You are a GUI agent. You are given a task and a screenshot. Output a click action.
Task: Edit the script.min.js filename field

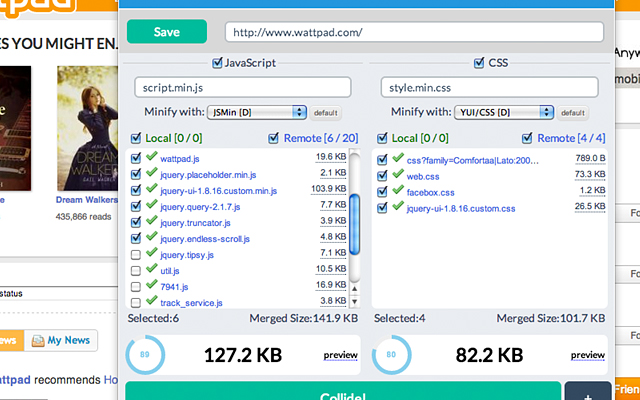click(x=242, y=87)
